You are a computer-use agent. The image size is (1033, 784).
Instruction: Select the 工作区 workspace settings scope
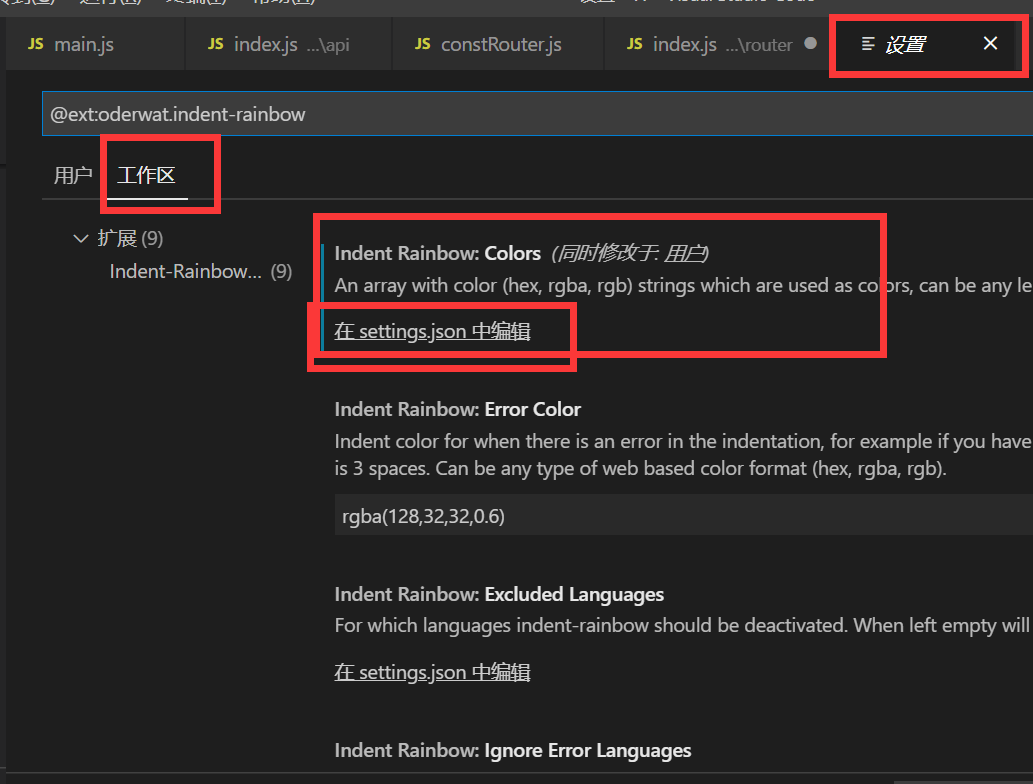pyautogui.click(x=146, y=175)
